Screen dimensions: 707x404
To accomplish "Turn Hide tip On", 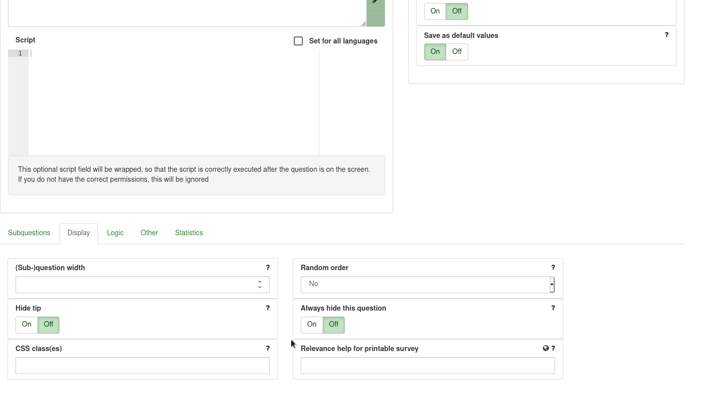I will pyautogui.click(x=27, y=324).
